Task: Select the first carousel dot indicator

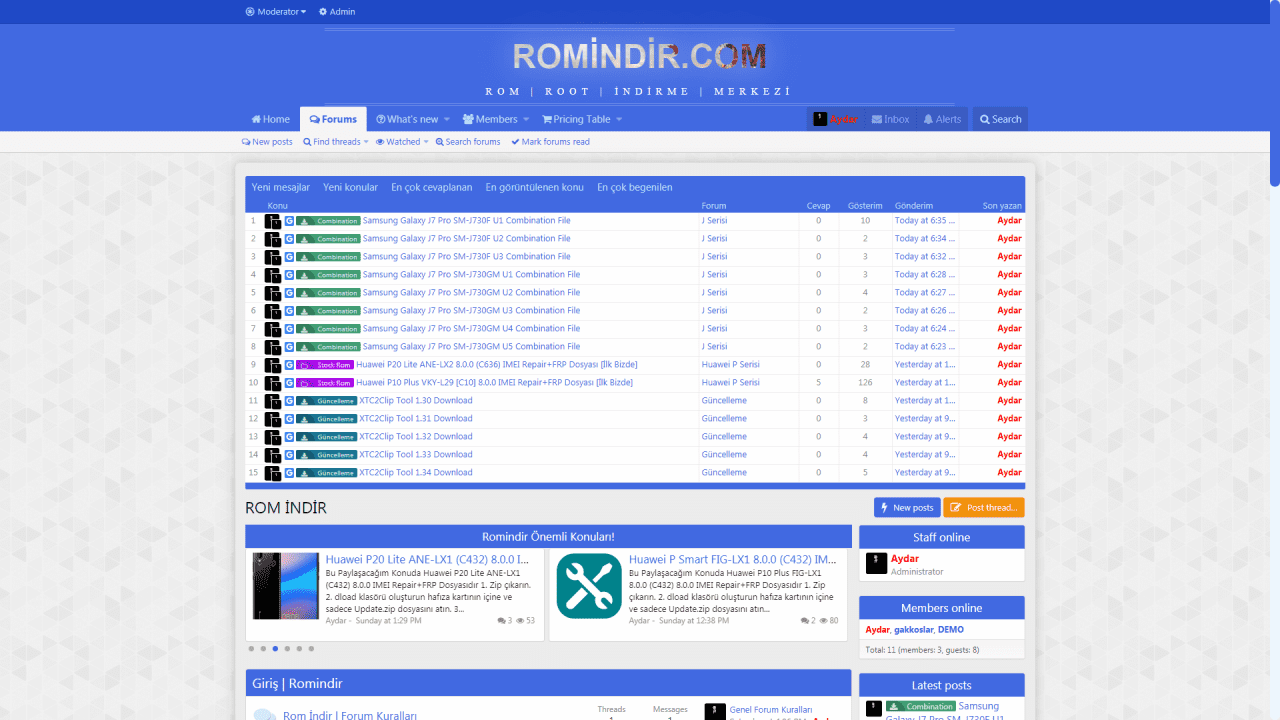Action: click(251, 649)
